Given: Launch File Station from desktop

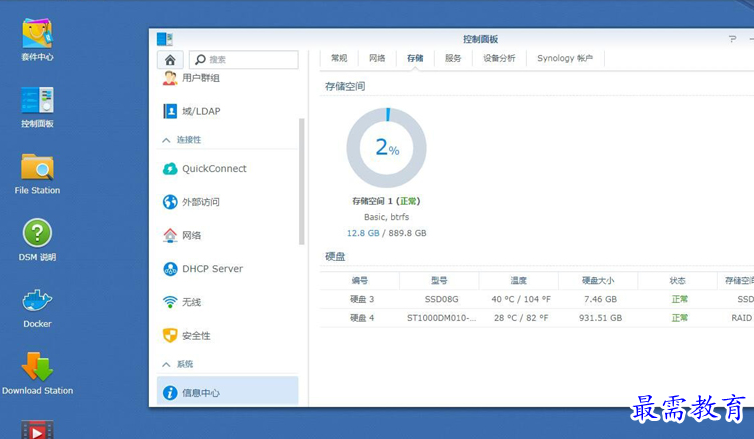Looking at the screenshot, I should [x=37, y=174].
